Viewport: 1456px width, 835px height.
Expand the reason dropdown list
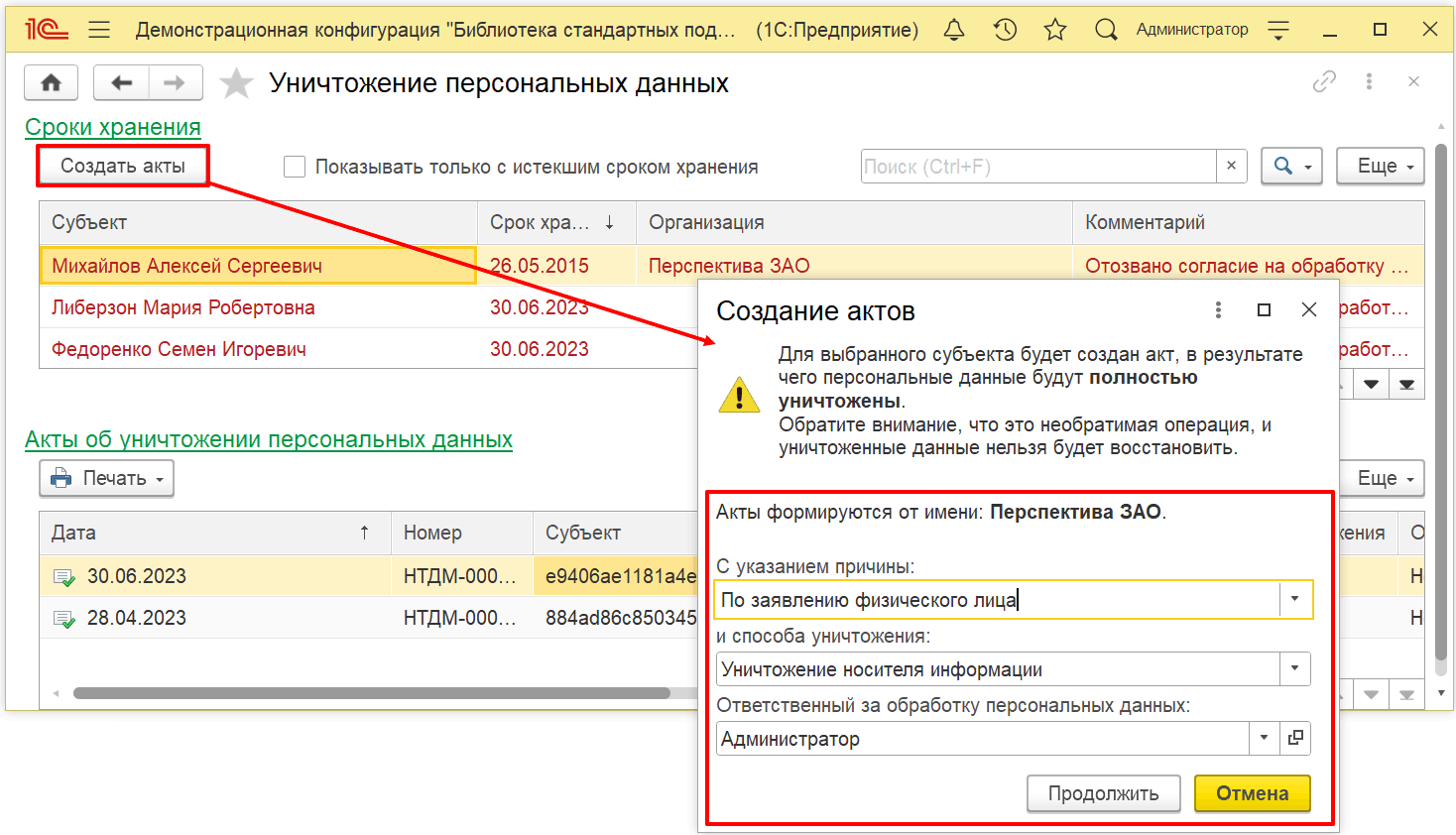click(1294, 599)
